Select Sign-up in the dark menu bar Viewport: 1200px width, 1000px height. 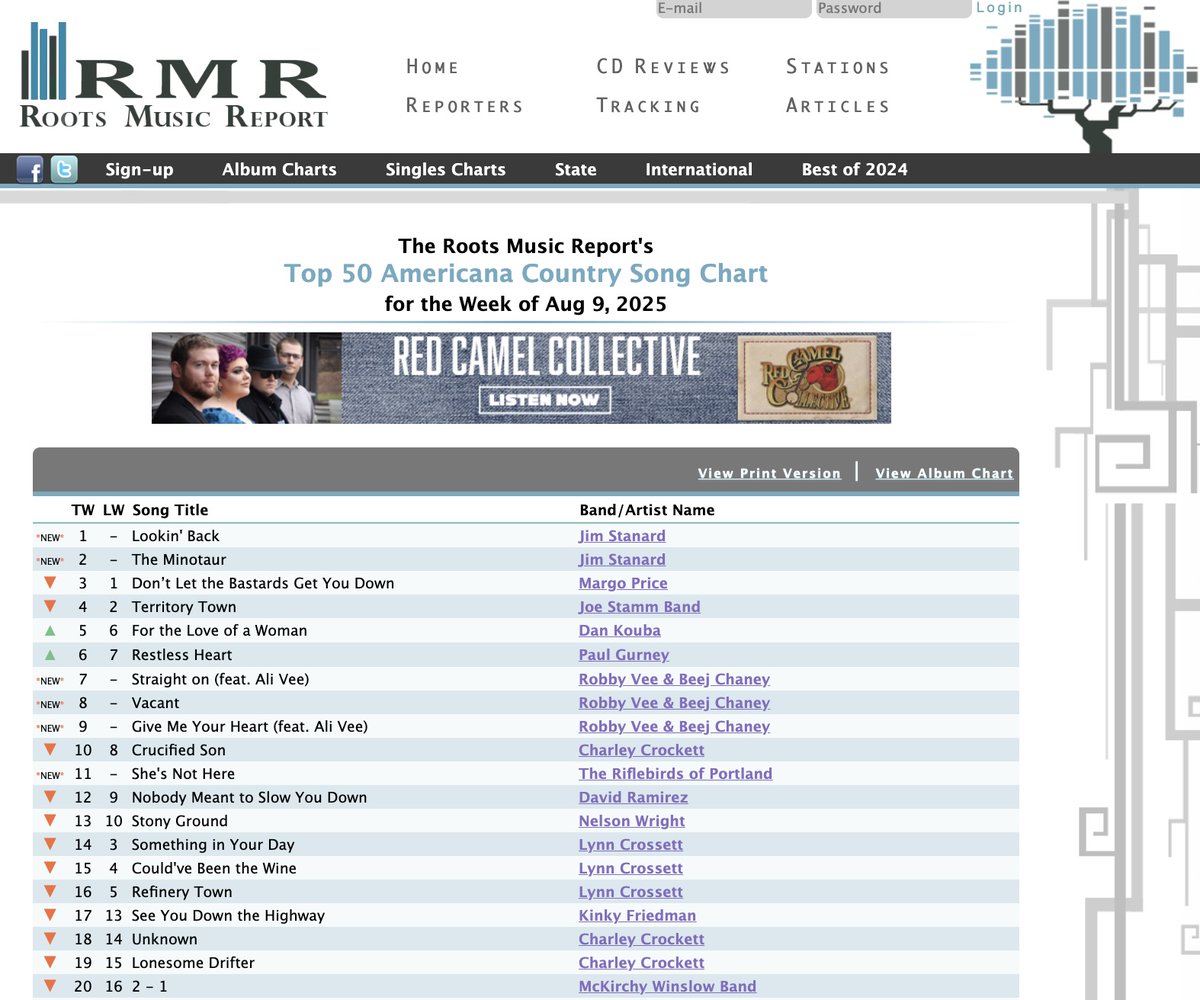tap(140, 170)
